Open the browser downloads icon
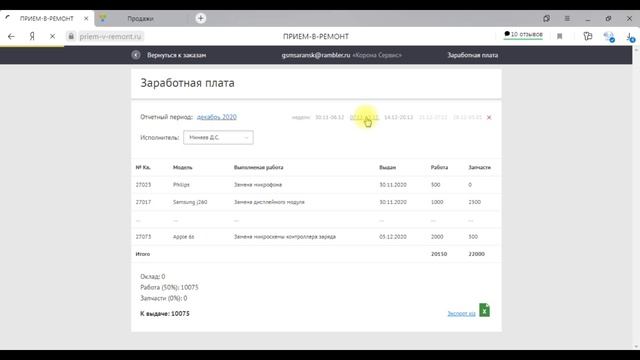 630,37
